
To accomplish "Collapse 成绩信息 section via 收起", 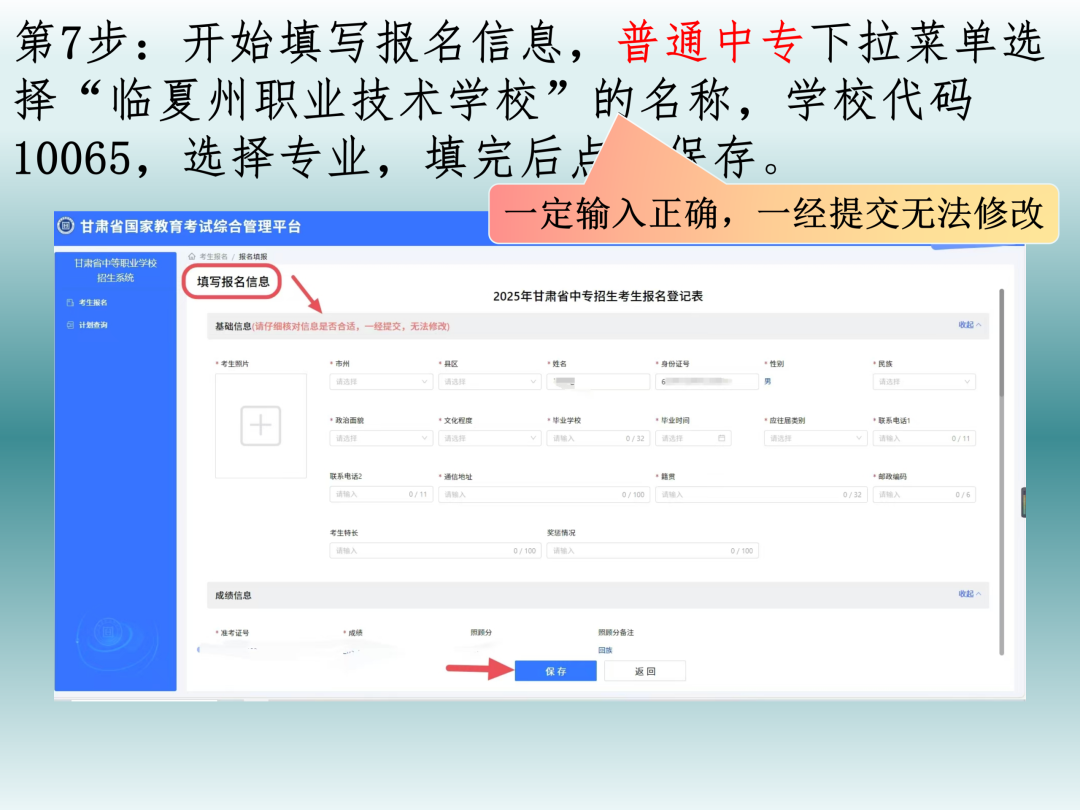I will [970, 594].
